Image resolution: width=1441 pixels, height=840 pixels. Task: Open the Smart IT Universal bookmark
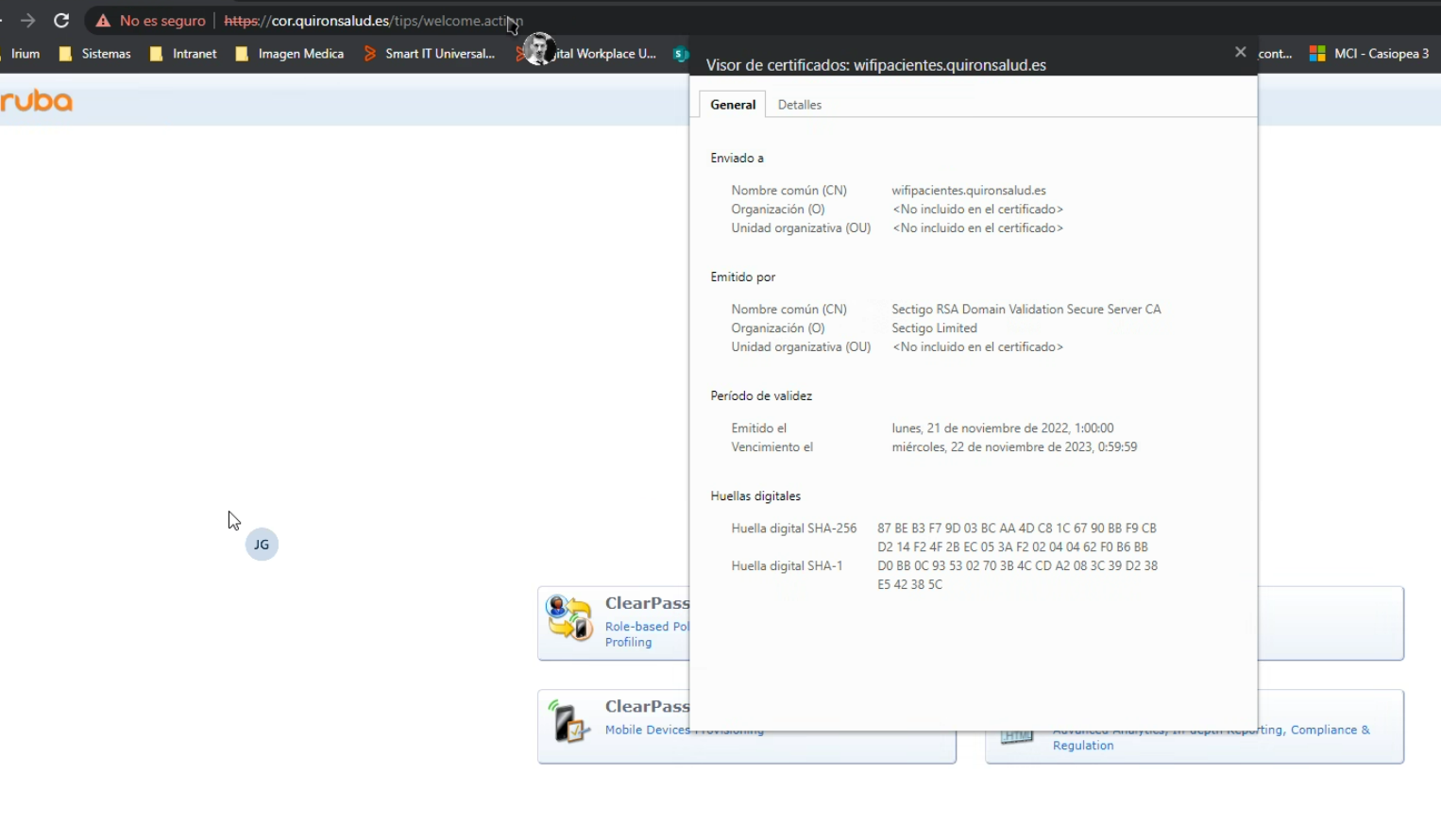(430, 54)
